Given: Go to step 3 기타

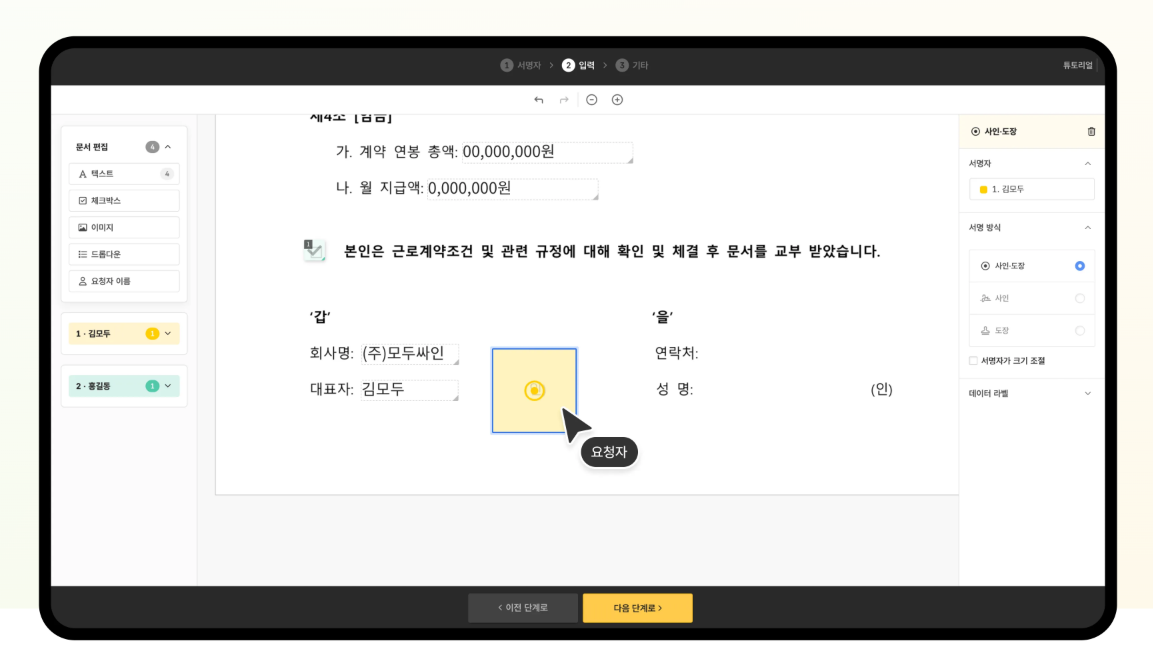Looking at the screenshot, I should [632, 65].
